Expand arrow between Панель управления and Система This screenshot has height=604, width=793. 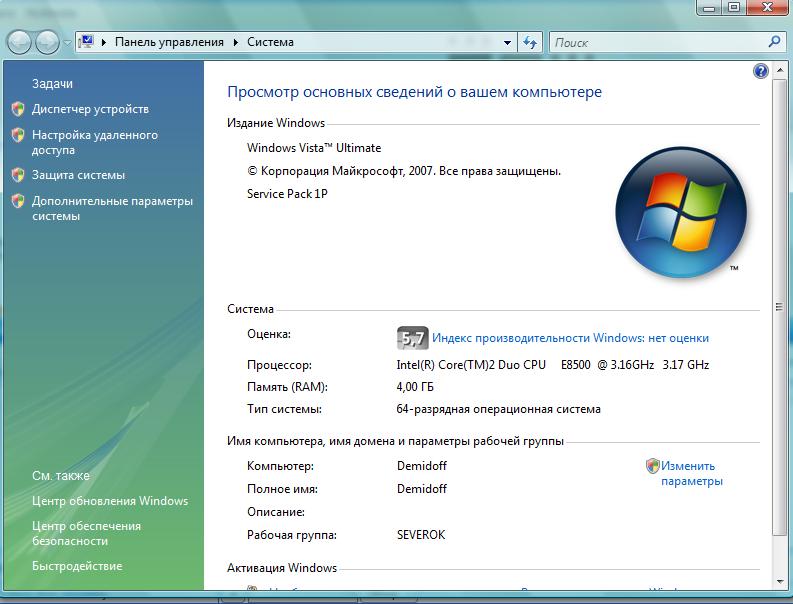tap(236, 42)
